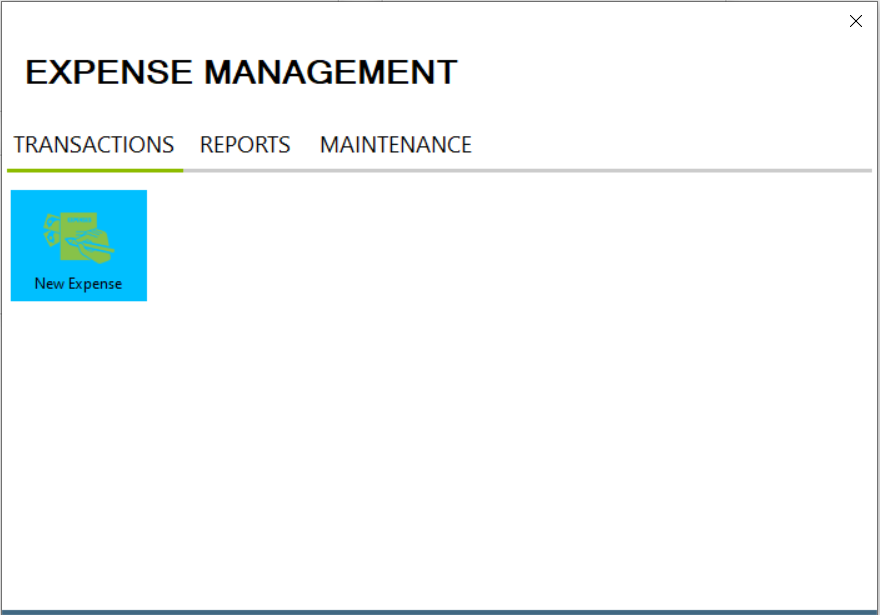Open the REPORTS tab

[x=245, y=145]
